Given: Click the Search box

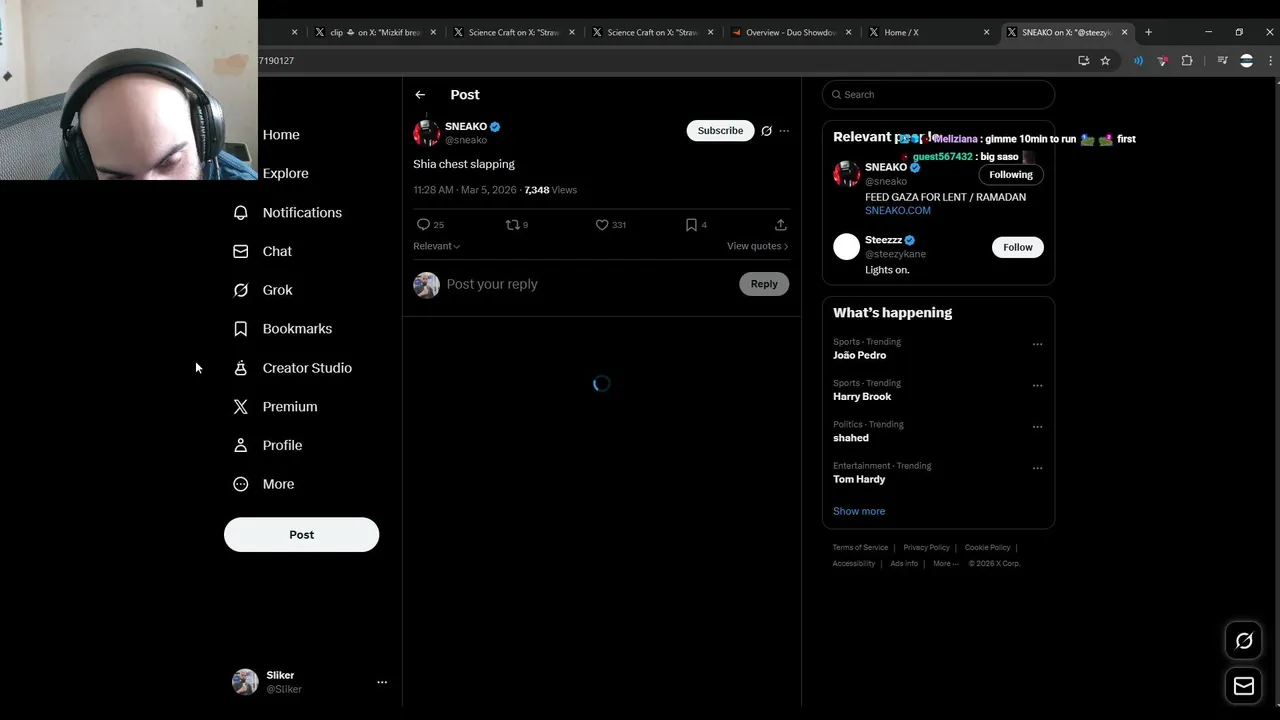Looking at the screenshot, I should pos(938,94).
